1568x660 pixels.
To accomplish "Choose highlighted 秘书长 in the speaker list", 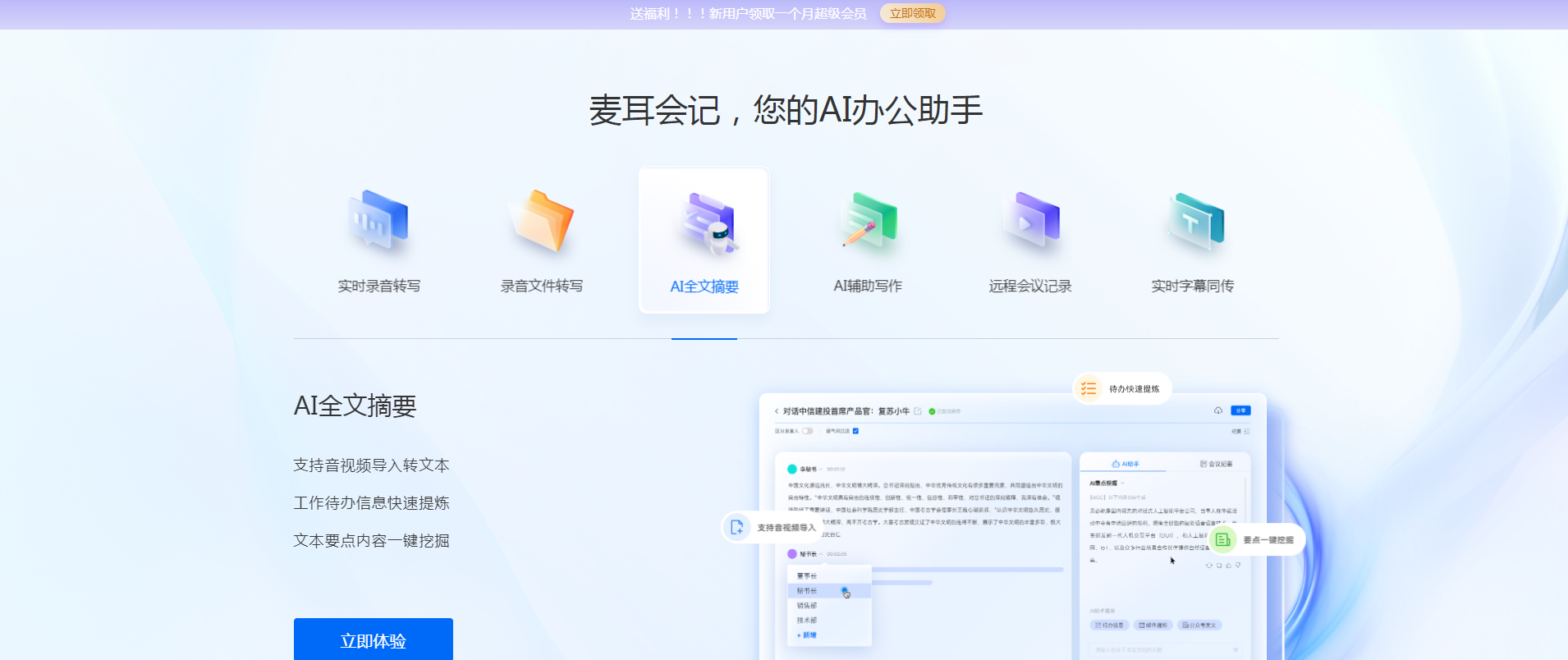I will 829,591.
